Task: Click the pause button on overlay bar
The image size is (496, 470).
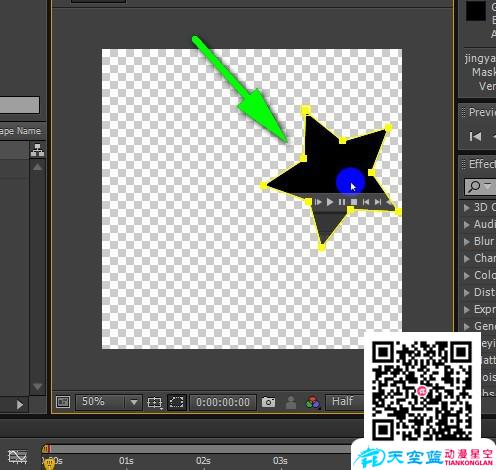Action: 342,202
